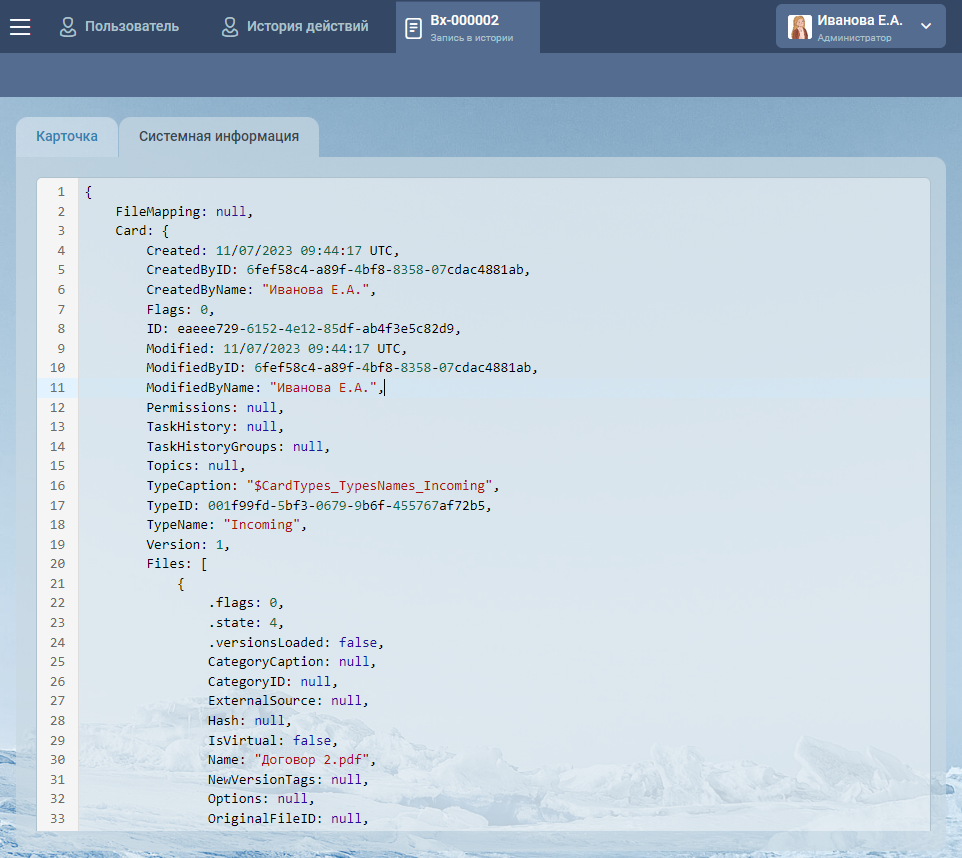Expand the user menu chevron
Image resolution: width=962 pixels, height=858 pixels.
pyautogui.click(x=926, y=27)
